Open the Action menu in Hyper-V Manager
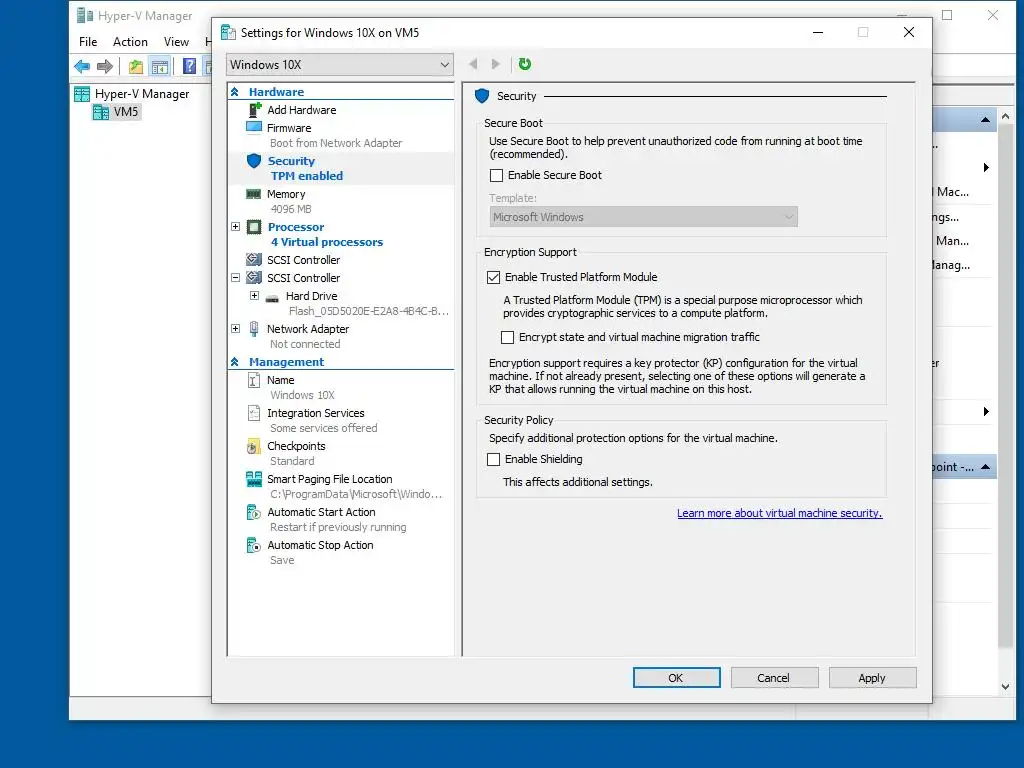The image size is (1024, 768). coord(130,42)
